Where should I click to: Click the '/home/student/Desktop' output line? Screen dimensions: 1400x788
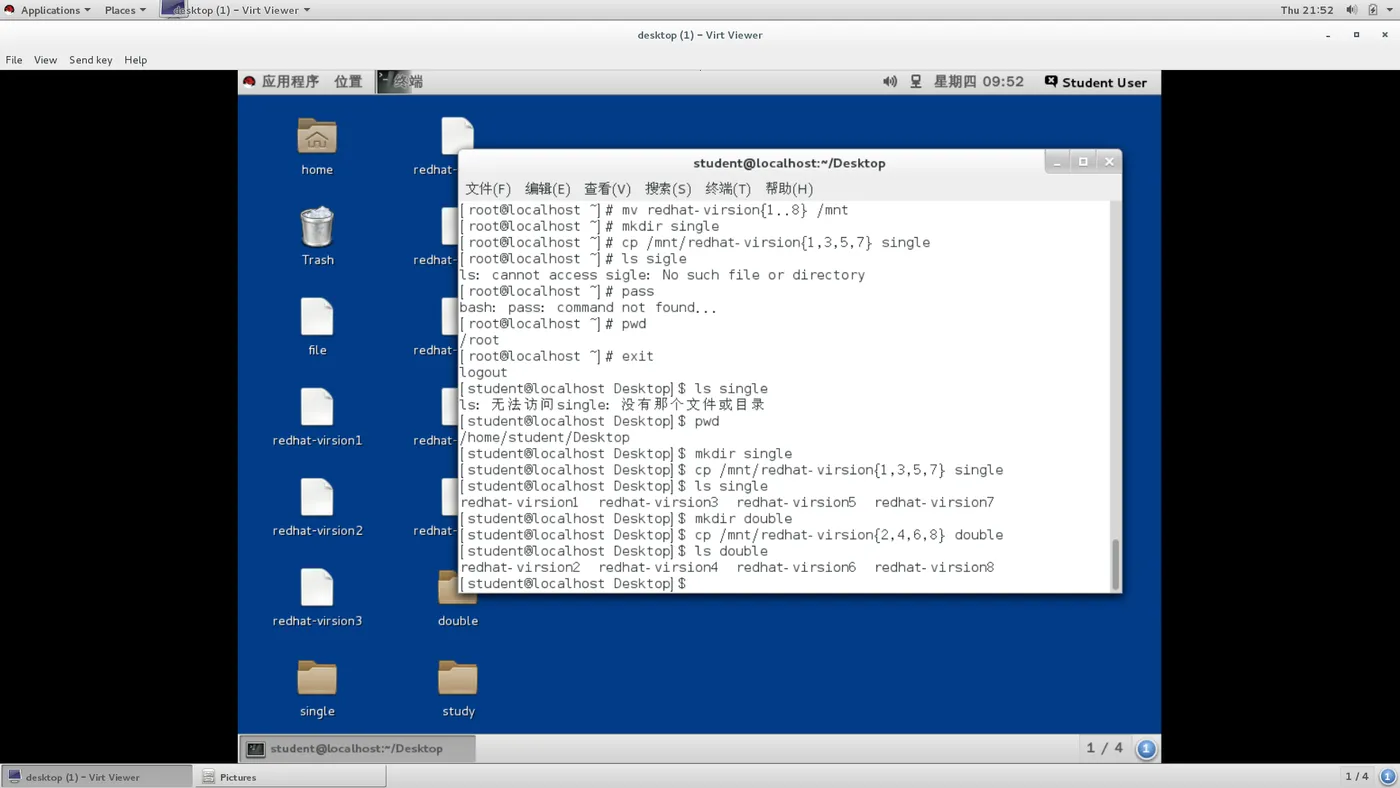pos(545,438)
